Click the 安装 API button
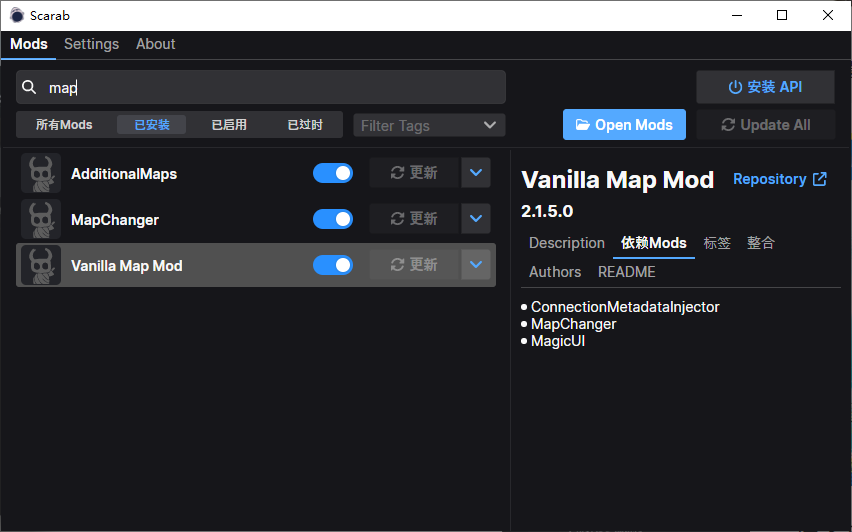Viewport: 852px width, 532px height. (765, 87)
